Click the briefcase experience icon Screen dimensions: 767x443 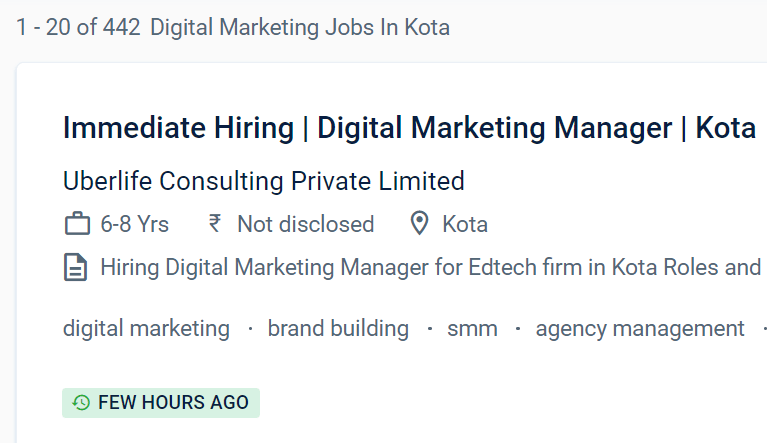tap(77, 224)
